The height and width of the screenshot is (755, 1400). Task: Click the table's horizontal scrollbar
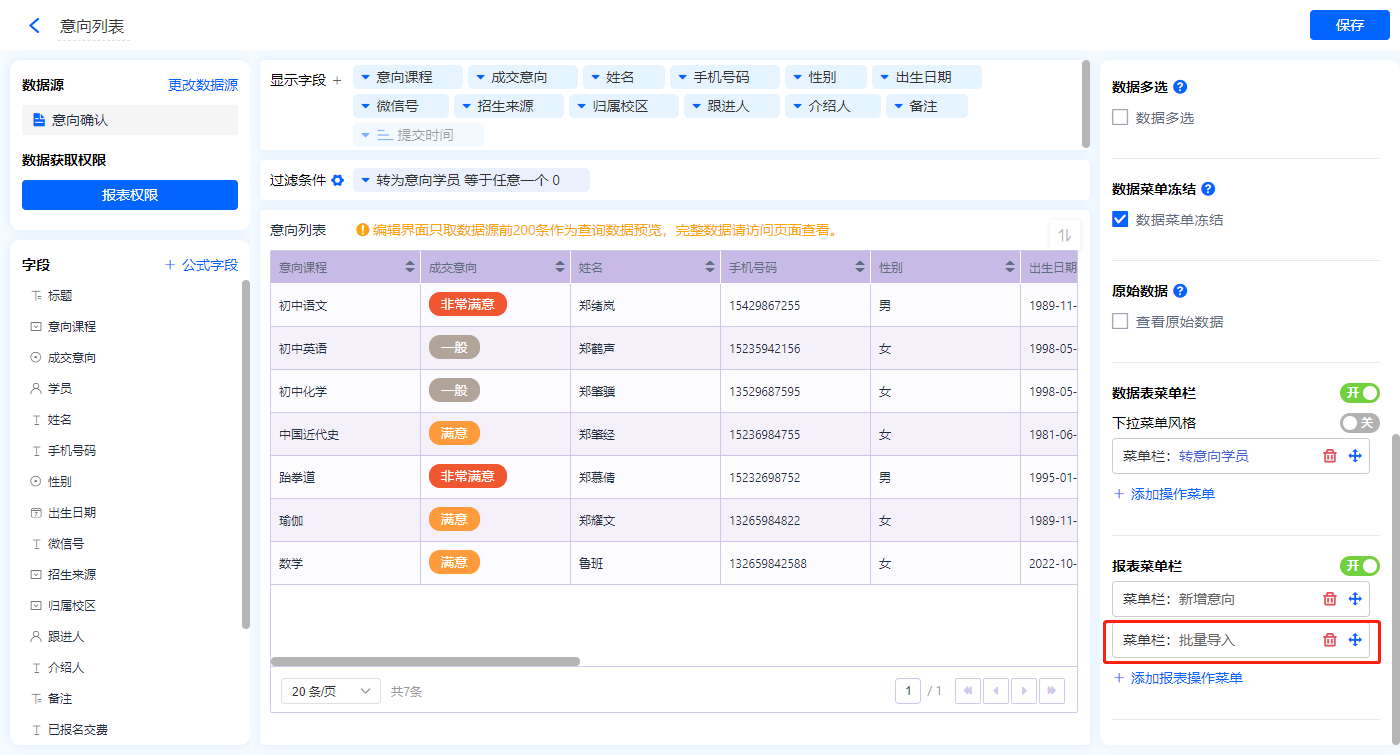click(425, 661)
